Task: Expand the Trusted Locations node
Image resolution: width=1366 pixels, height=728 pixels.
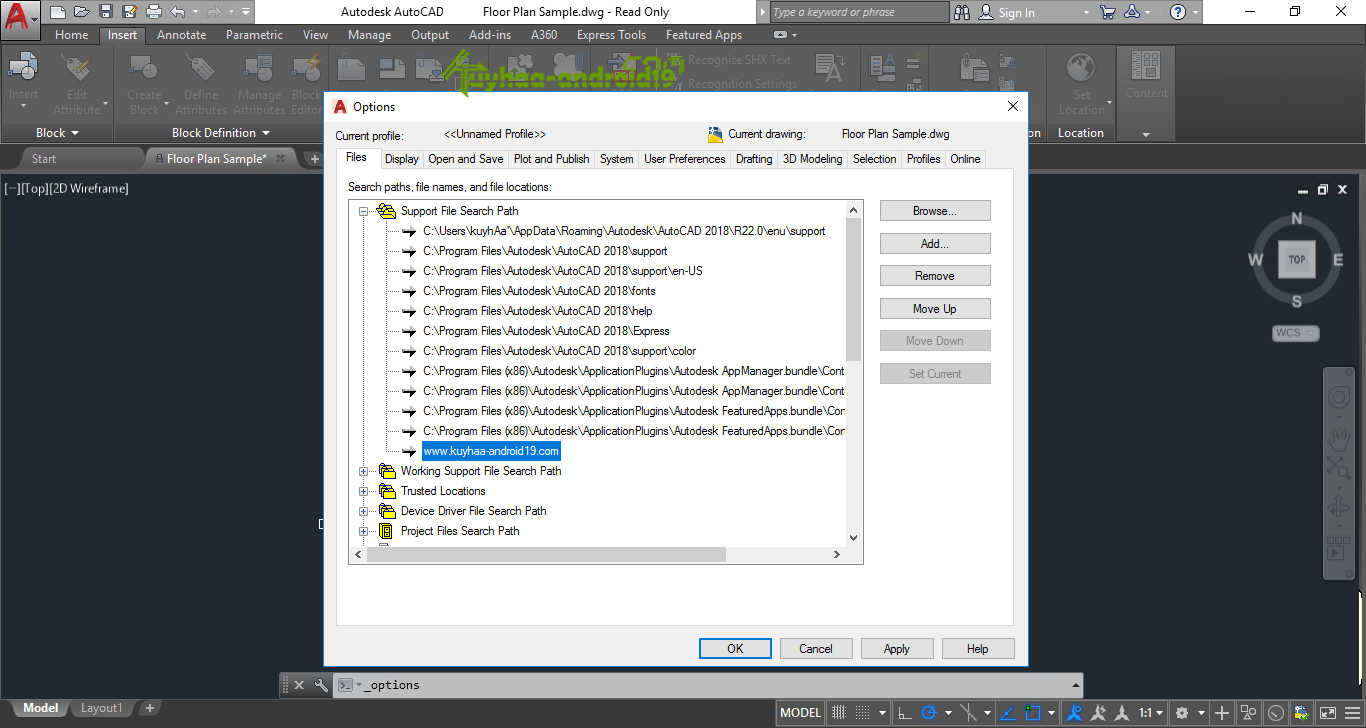Action: (x=364, y=491)
